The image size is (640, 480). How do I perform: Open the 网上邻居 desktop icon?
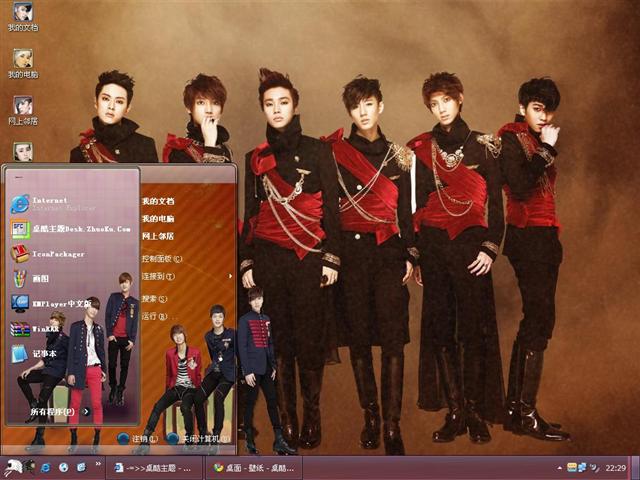coord(23,110)
